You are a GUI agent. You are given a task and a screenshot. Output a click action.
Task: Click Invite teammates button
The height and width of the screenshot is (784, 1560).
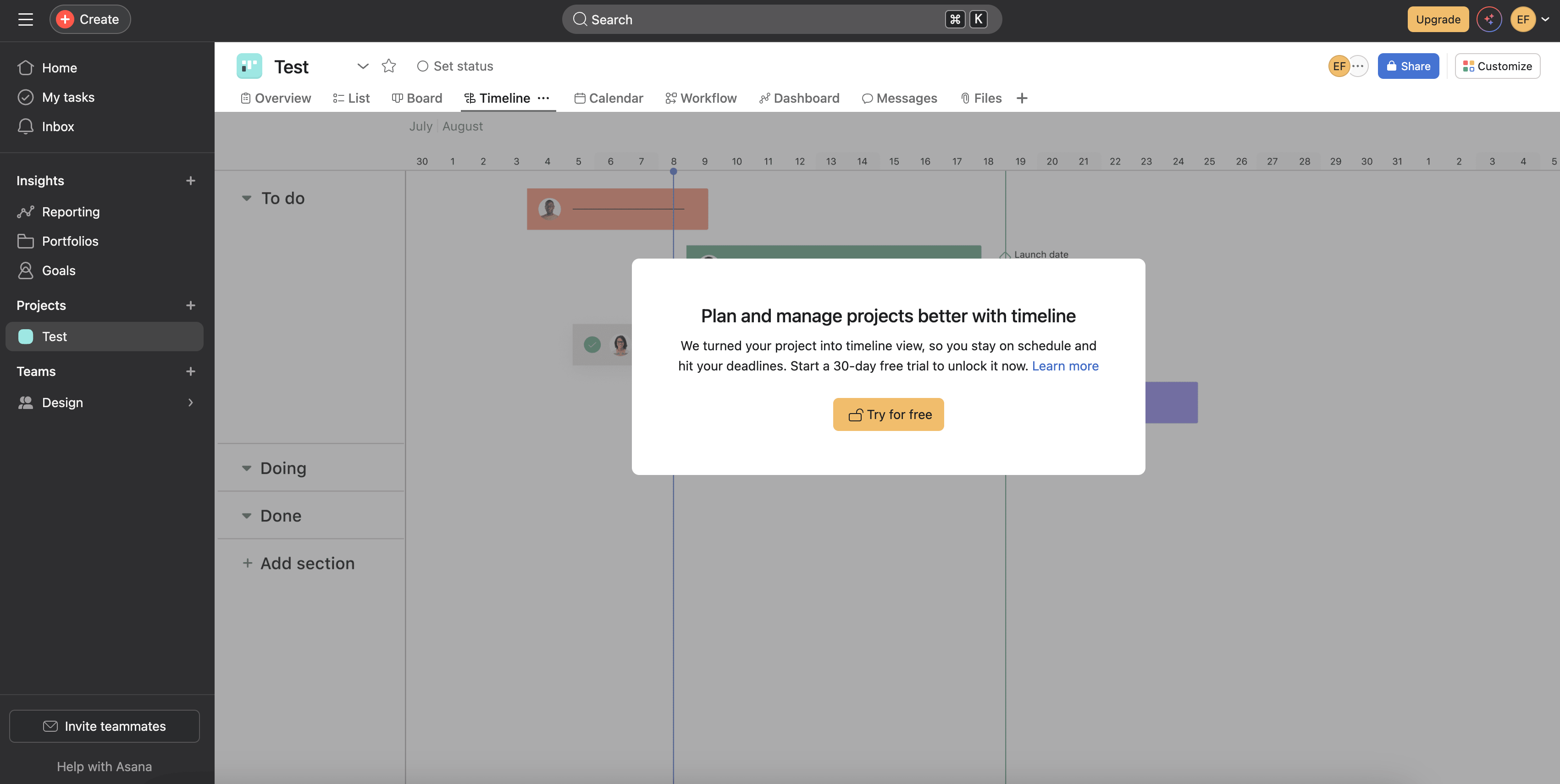104,726
